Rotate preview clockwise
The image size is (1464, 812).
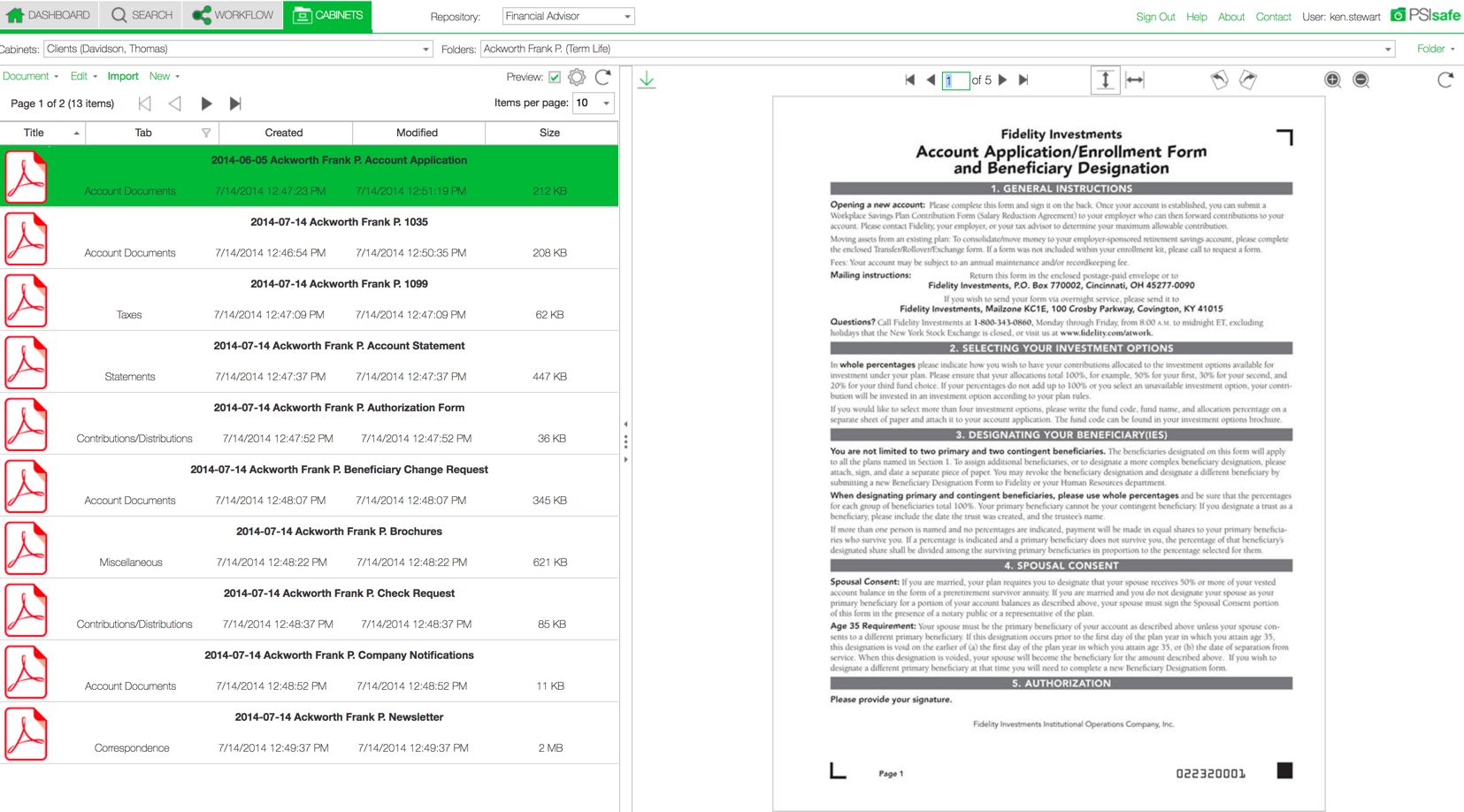point(1248,80)
